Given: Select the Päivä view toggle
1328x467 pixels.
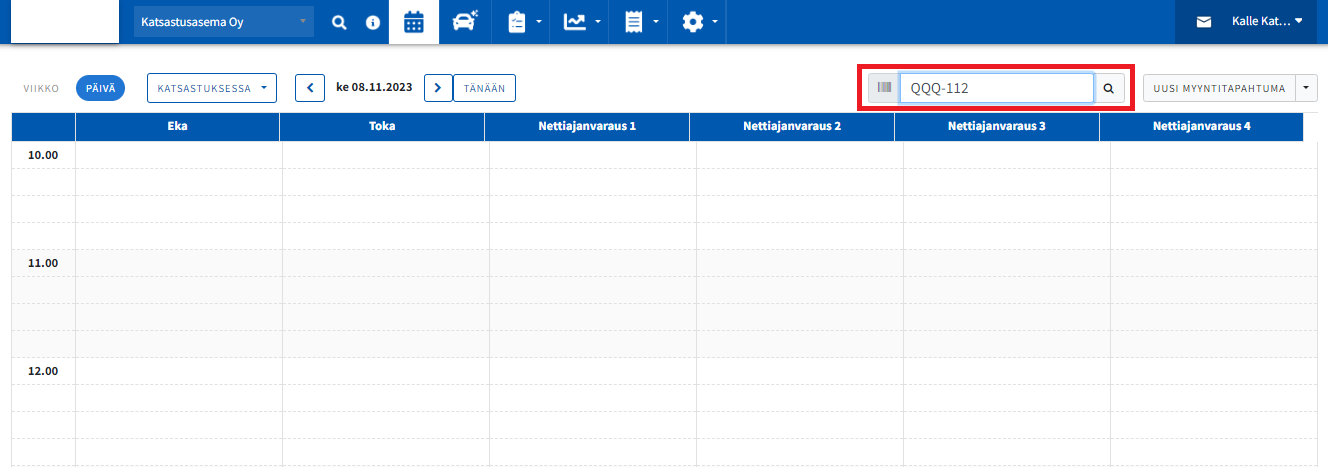Looking at the screenshot, I should tap(100, 88).
